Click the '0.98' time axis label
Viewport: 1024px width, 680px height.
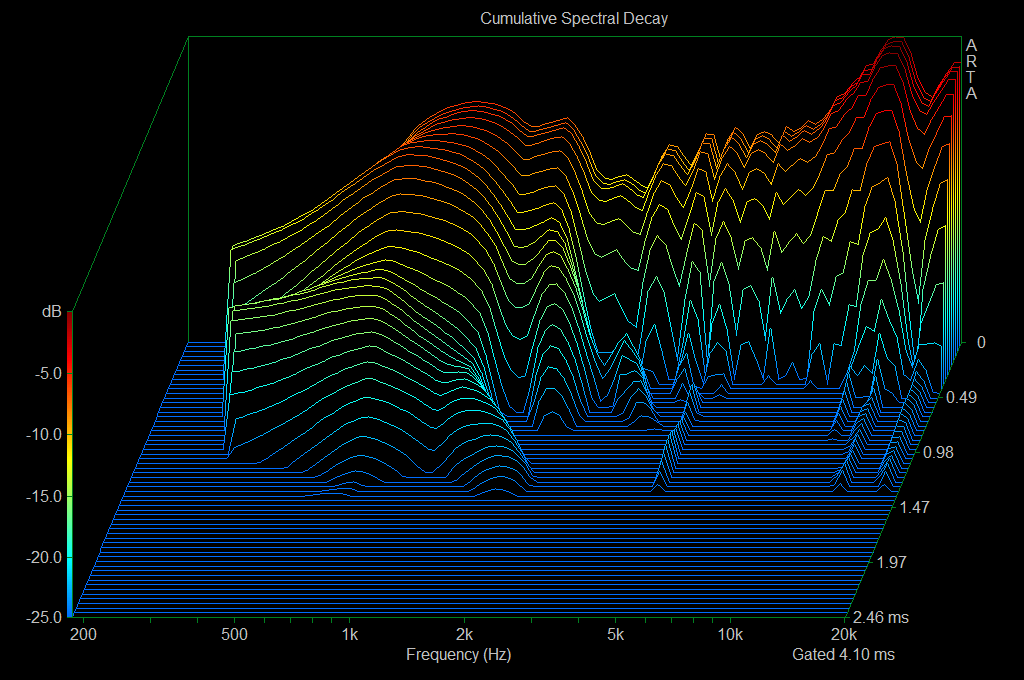pos(938,452)
